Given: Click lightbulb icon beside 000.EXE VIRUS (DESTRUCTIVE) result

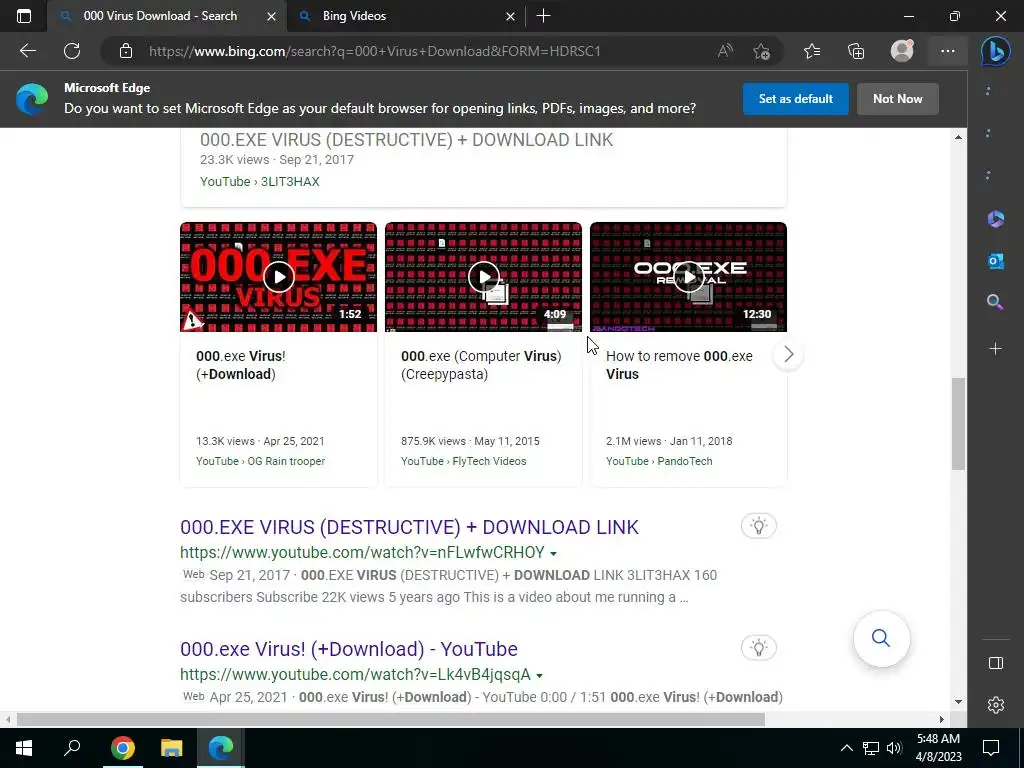Looking at the screenshot, I should [758, 526].
